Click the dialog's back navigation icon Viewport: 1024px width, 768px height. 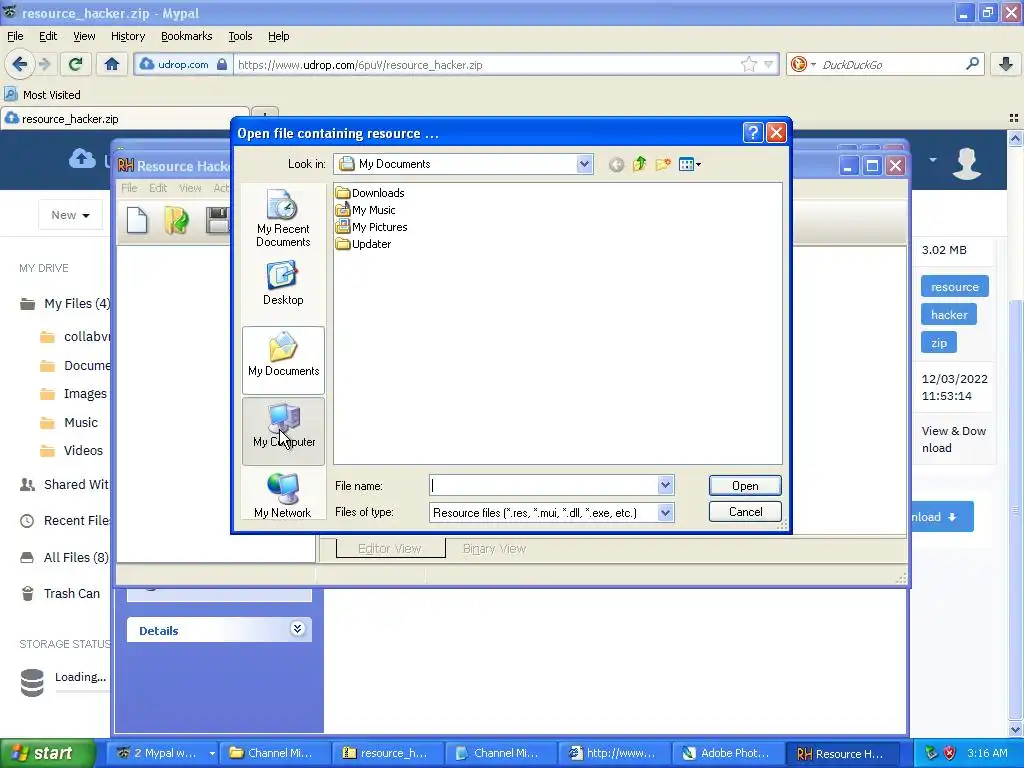616,165
